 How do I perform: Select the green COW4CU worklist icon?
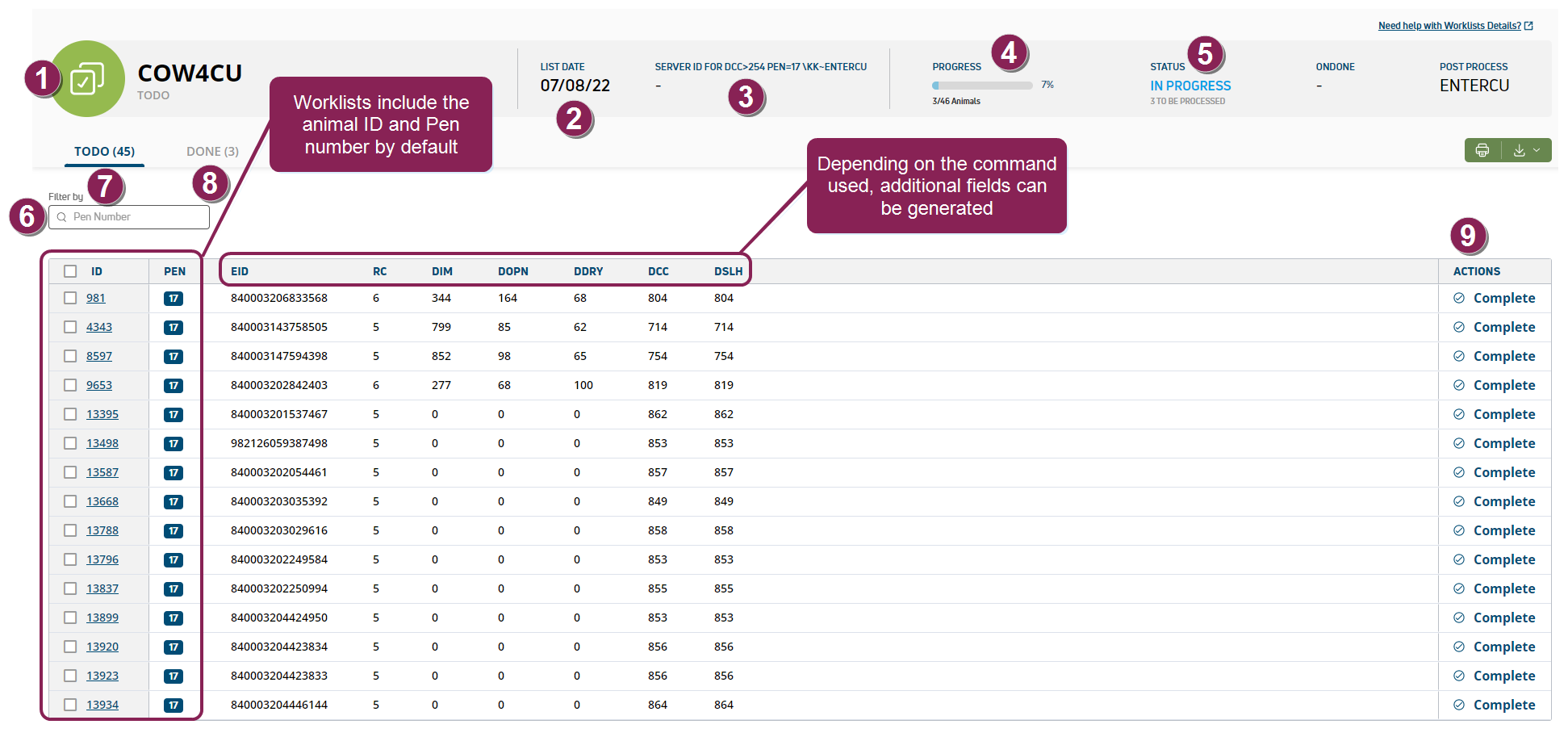pos(89,78)
